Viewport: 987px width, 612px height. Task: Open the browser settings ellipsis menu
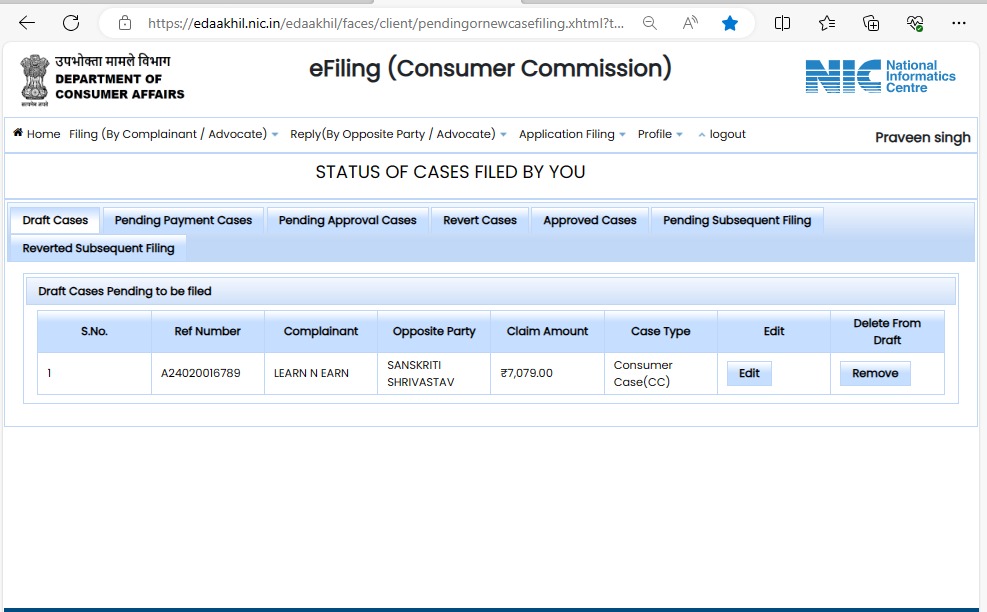[958, 23]
